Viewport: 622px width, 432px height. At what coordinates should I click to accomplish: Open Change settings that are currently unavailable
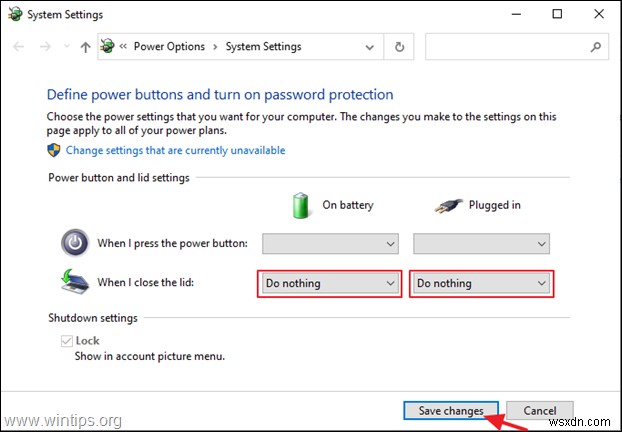tap(175, 150)
